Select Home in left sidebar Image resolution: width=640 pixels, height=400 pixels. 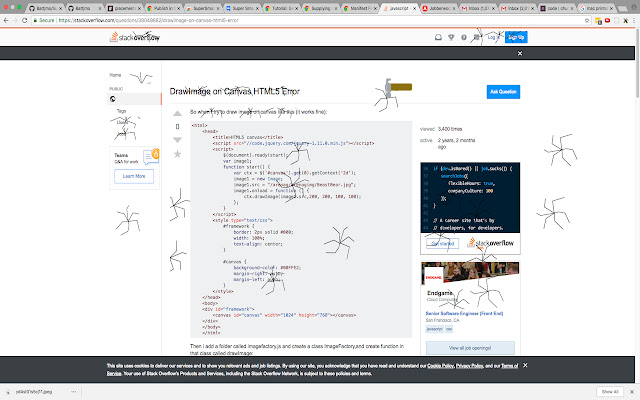[x=115, y=75]
